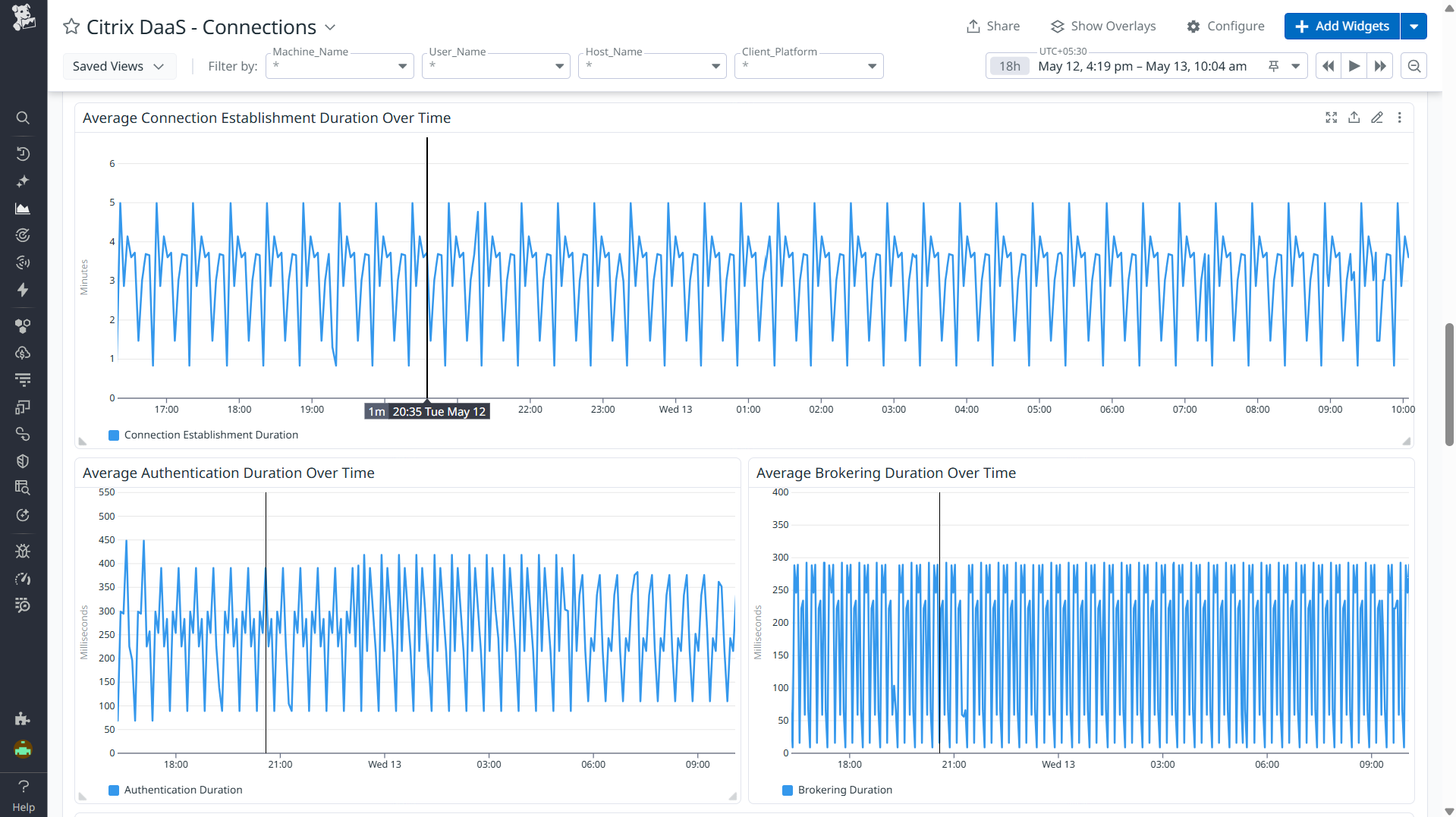The width and height of the screenshot is (1456, 817).
Task: Open the Machine_Name filter dropdown
Action: 340,66
